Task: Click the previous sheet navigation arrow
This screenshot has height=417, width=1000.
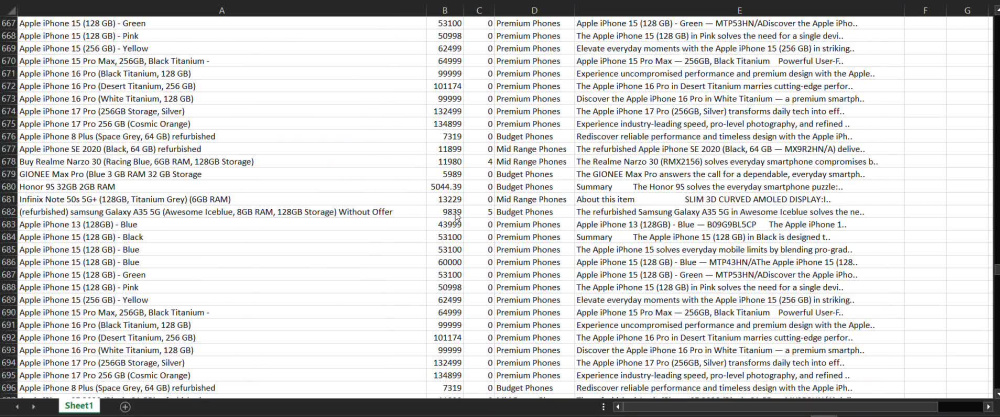Action: coord(17,407)
